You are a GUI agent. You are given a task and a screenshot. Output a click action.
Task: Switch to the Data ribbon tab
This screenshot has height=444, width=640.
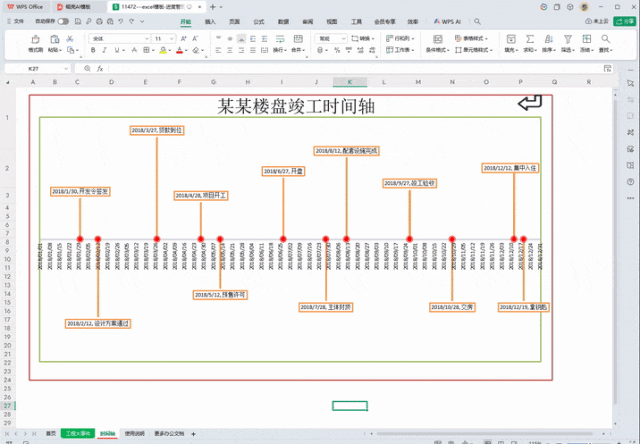pos(283,22)
